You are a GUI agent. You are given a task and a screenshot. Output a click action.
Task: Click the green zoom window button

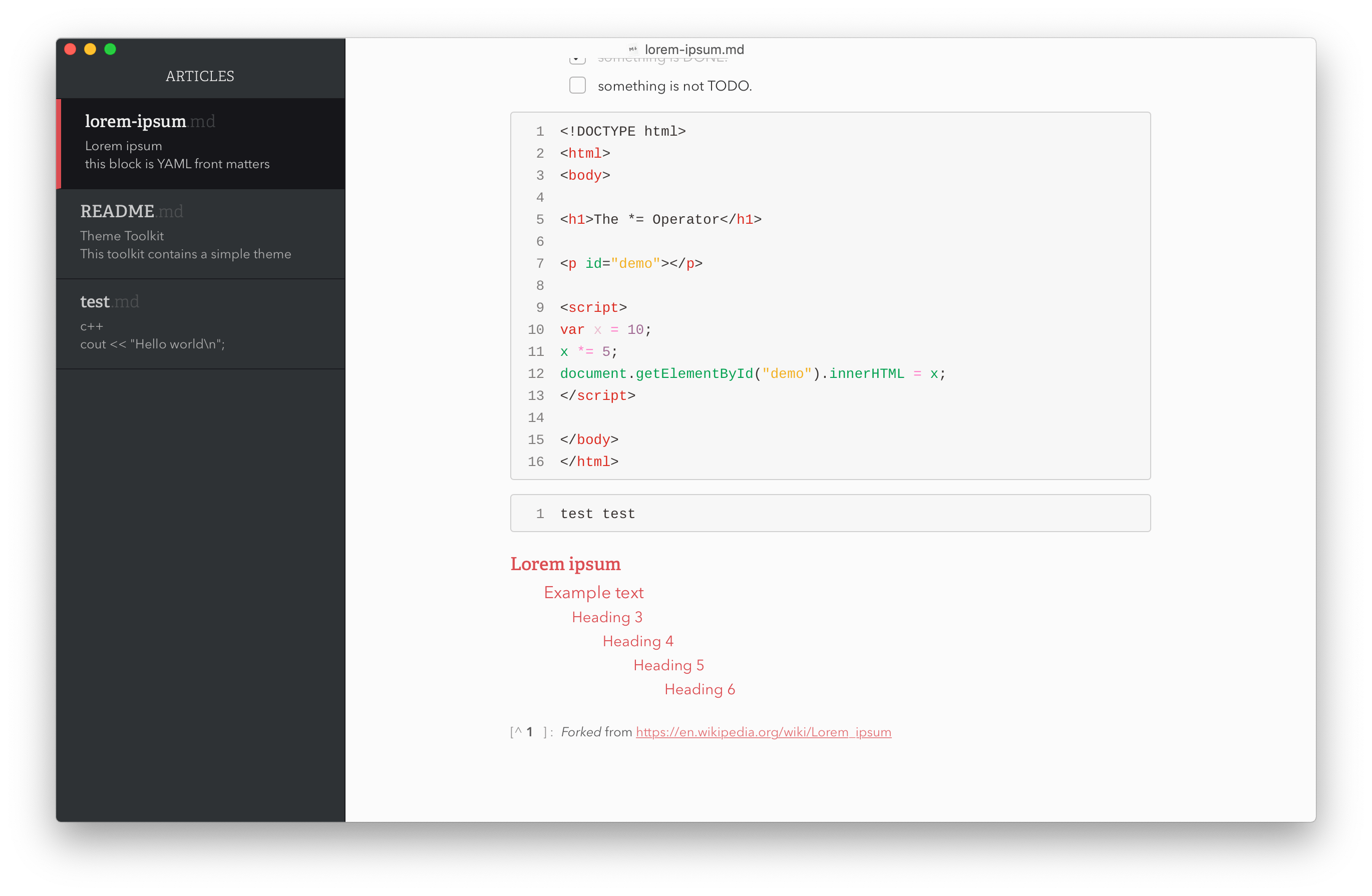110,49
